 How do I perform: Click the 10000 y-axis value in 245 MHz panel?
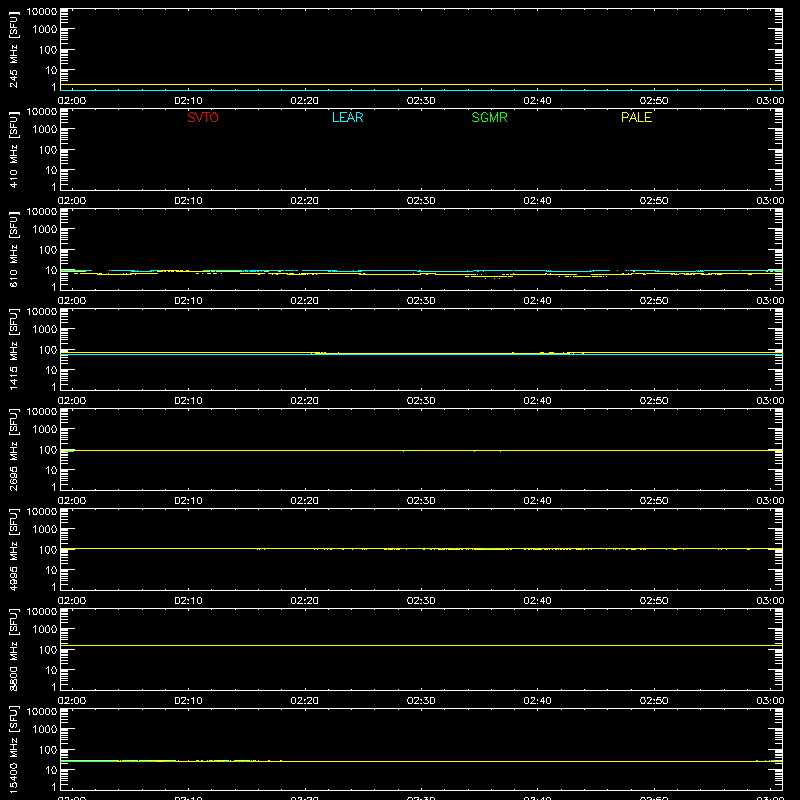click(x=42, y=12)
